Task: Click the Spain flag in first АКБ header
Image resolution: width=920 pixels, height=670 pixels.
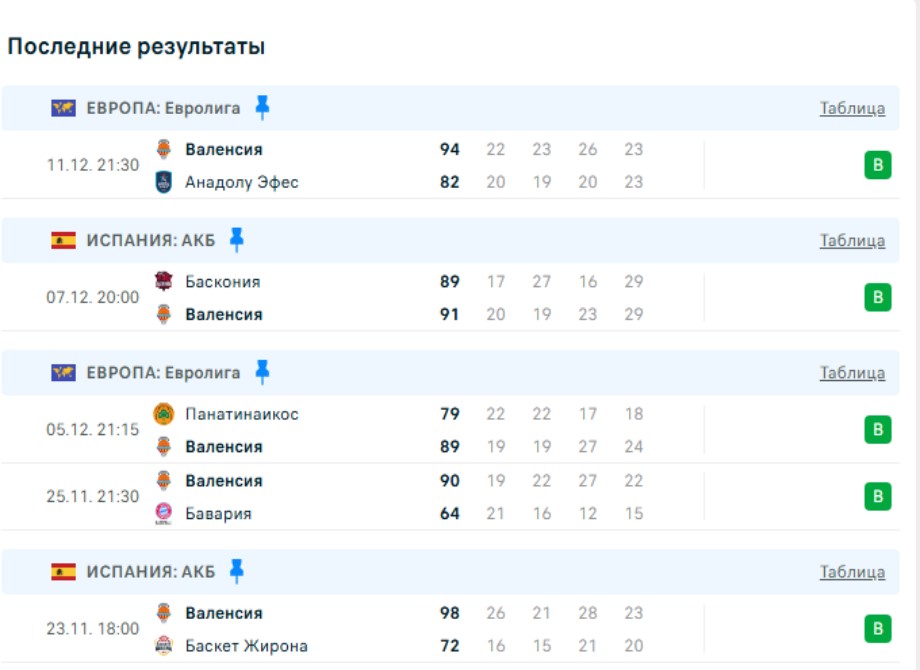Action: pos(64,240)
